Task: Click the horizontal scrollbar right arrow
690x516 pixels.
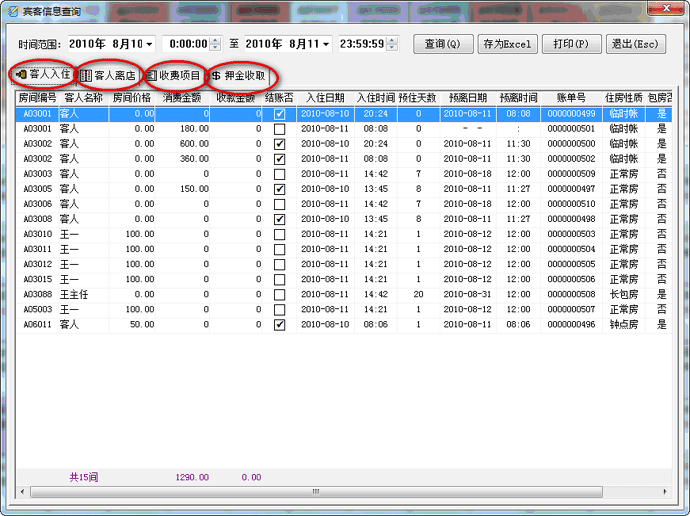Action: [x=663, y=492]
